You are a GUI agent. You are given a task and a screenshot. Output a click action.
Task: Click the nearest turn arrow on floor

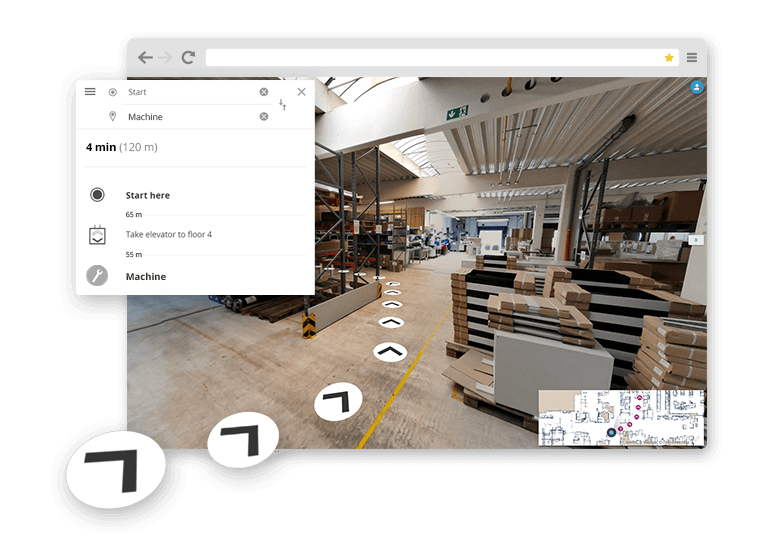point(116,471)
